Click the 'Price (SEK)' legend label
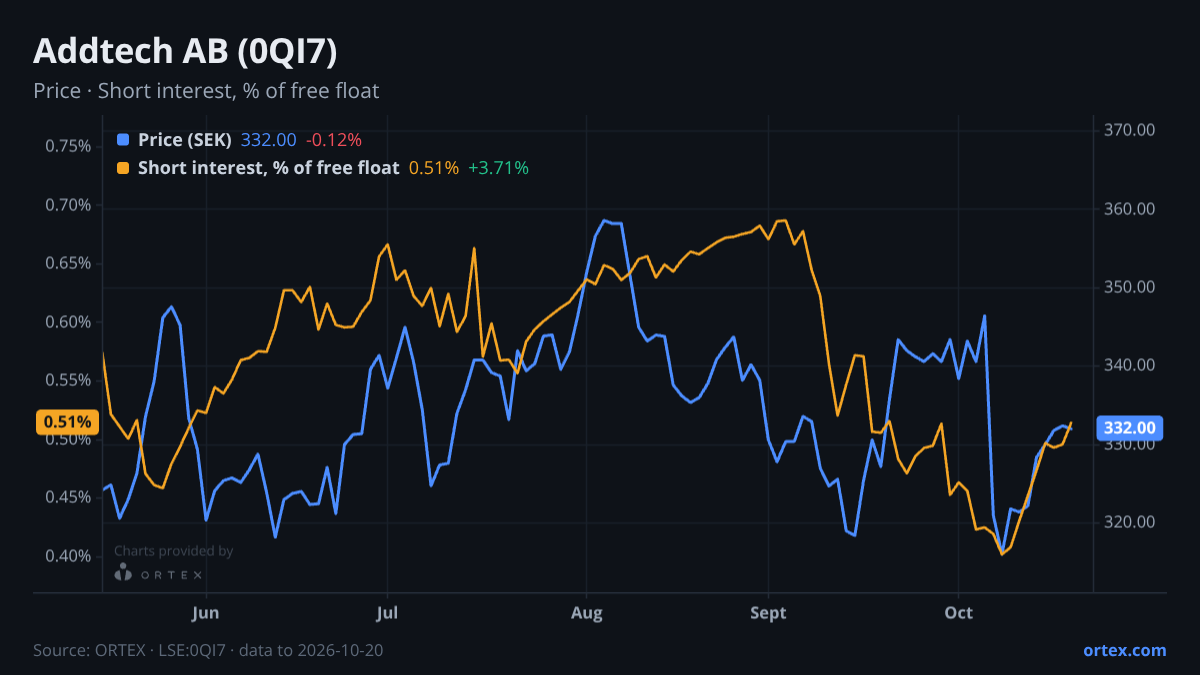The height and width of the screenshot is (675, 1200). (185, 140)
